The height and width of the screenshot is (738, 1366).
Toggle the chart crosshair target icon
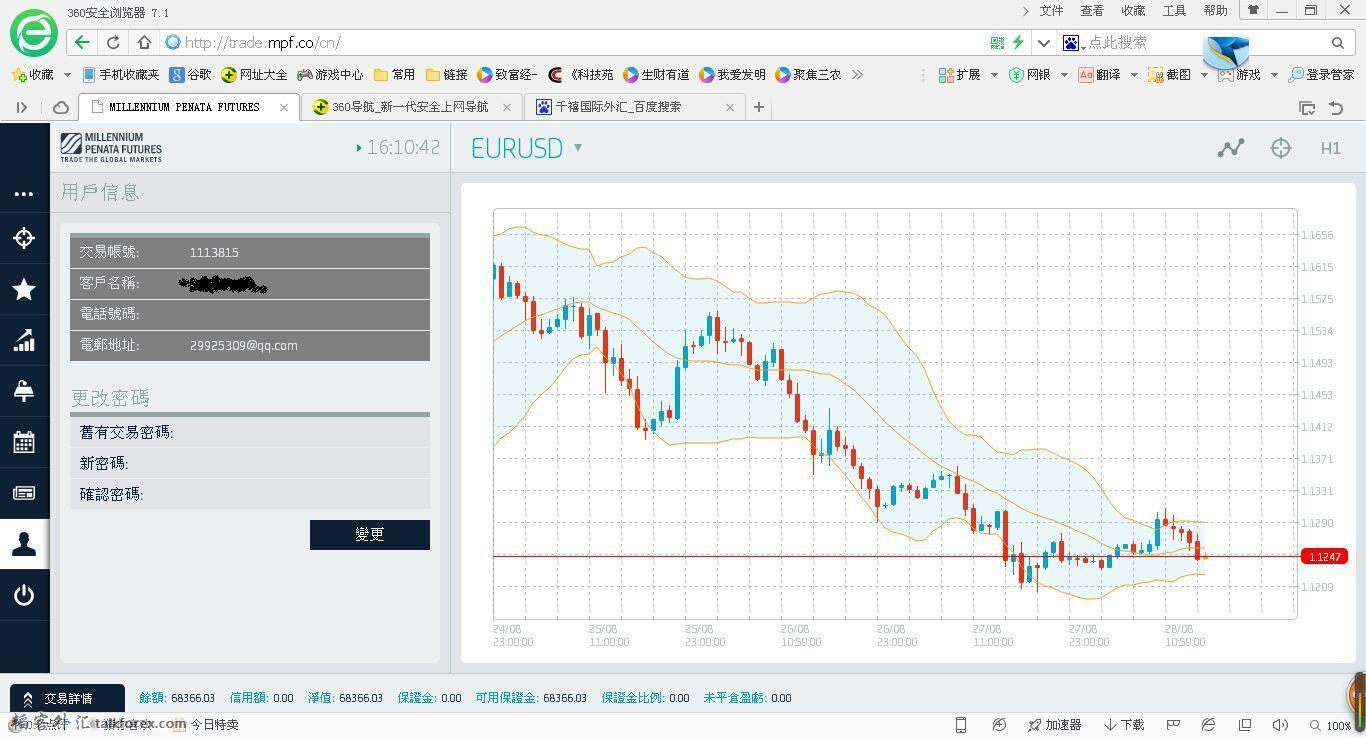1281,148
